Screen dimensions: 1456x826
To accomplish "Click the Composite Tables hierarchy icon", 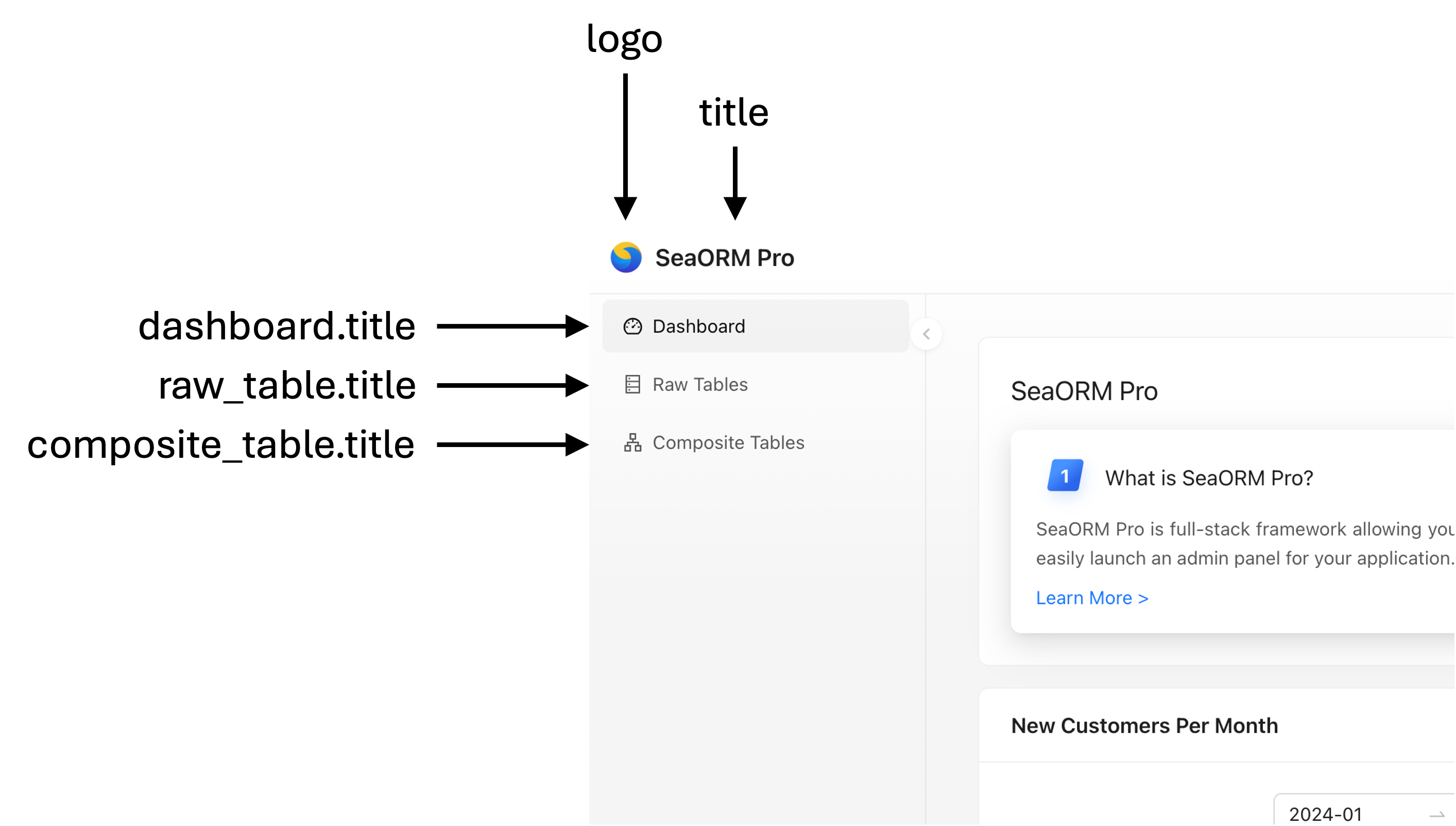I will pos(632,442).
